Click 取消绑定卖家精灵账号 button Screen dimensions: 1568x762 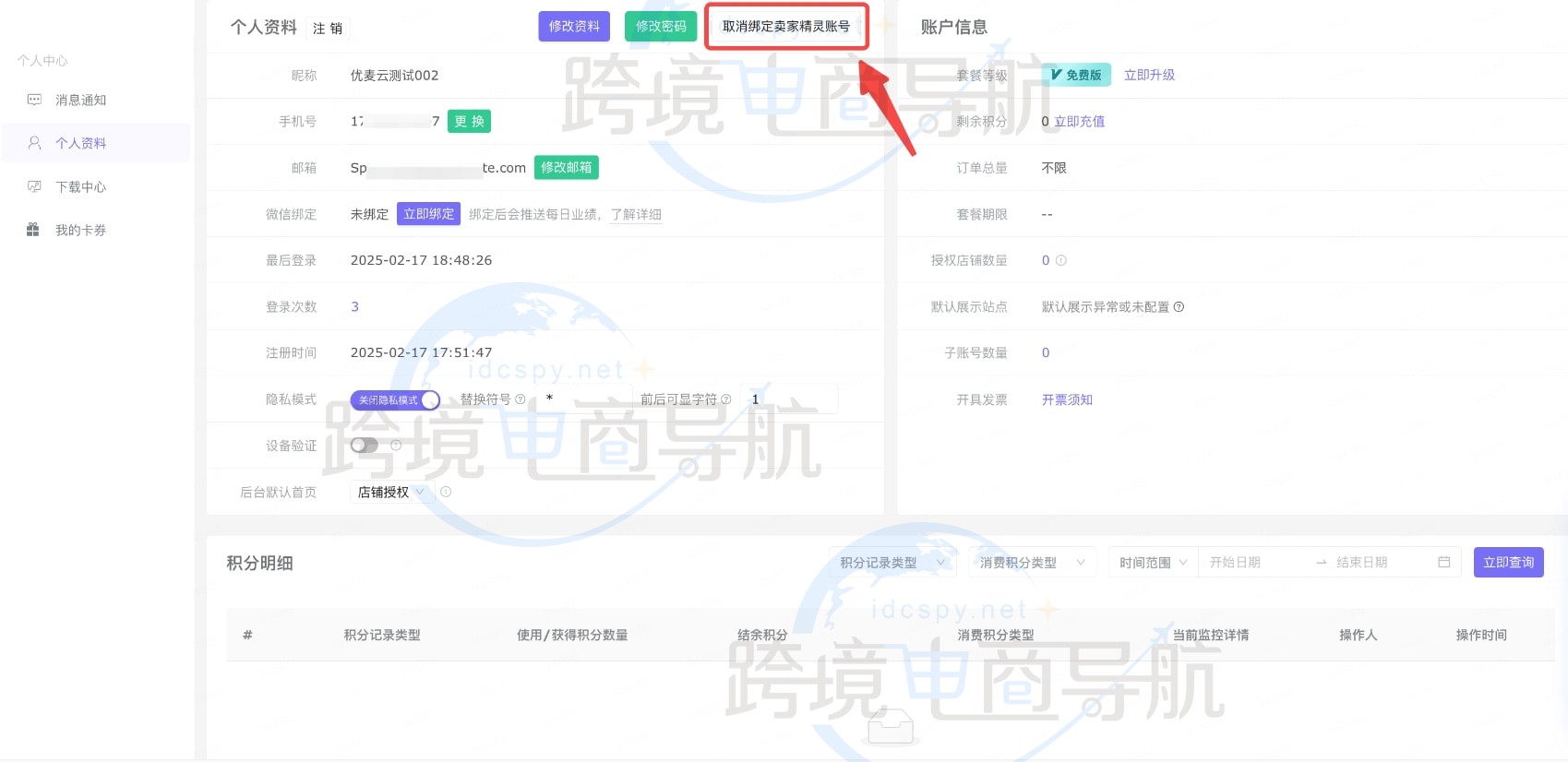pyautogui.click(x=786, y=27)
